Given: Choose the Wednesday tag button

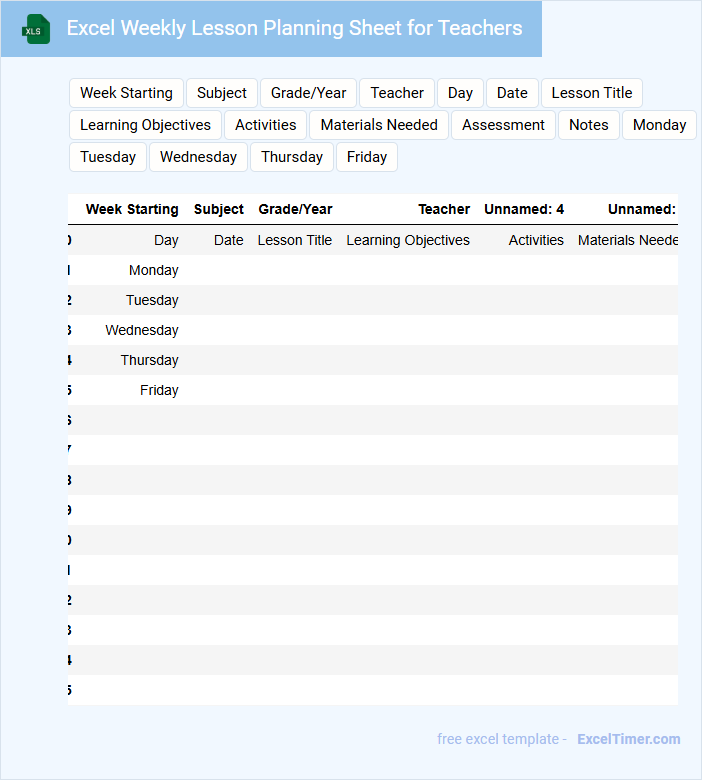Looking at the screenshot, I should tap(198, 157).
